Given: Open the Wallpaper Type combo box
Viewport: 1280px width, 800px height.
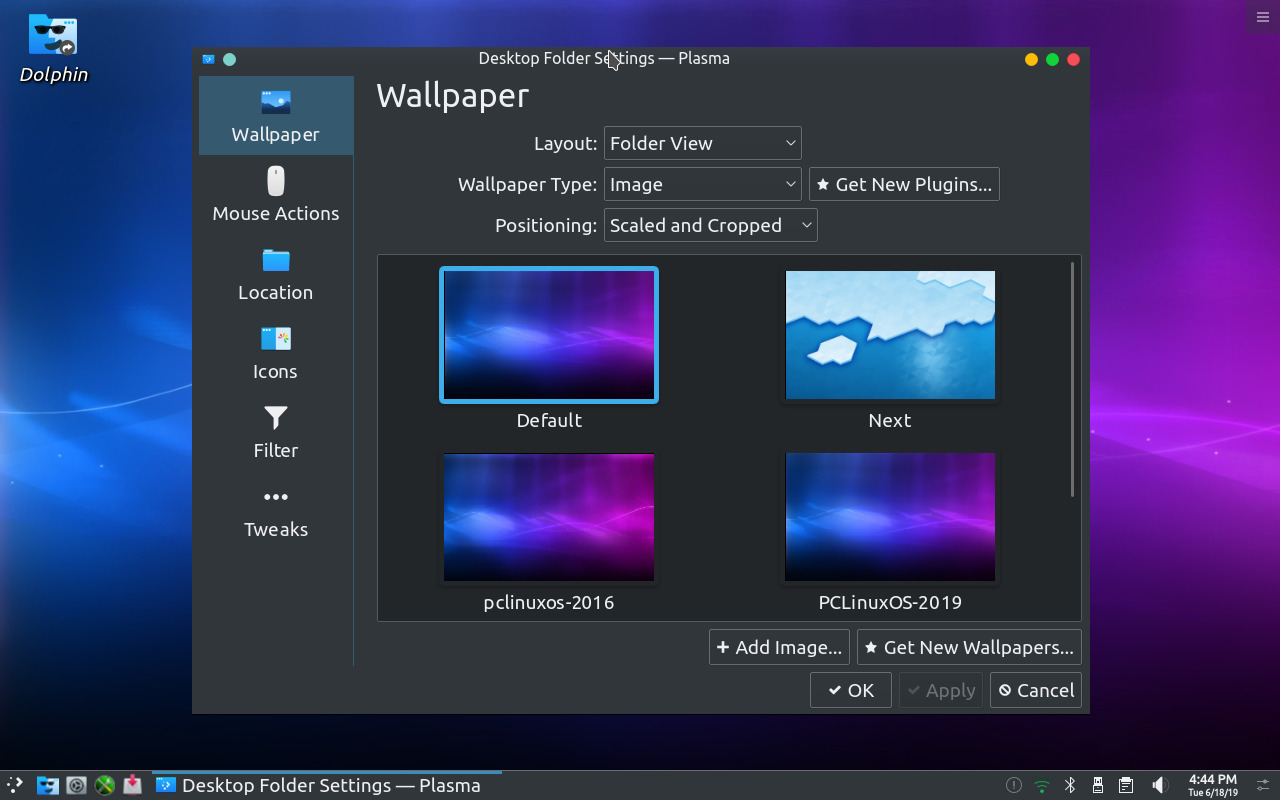Looking at the screenshot, I should 703,184.
